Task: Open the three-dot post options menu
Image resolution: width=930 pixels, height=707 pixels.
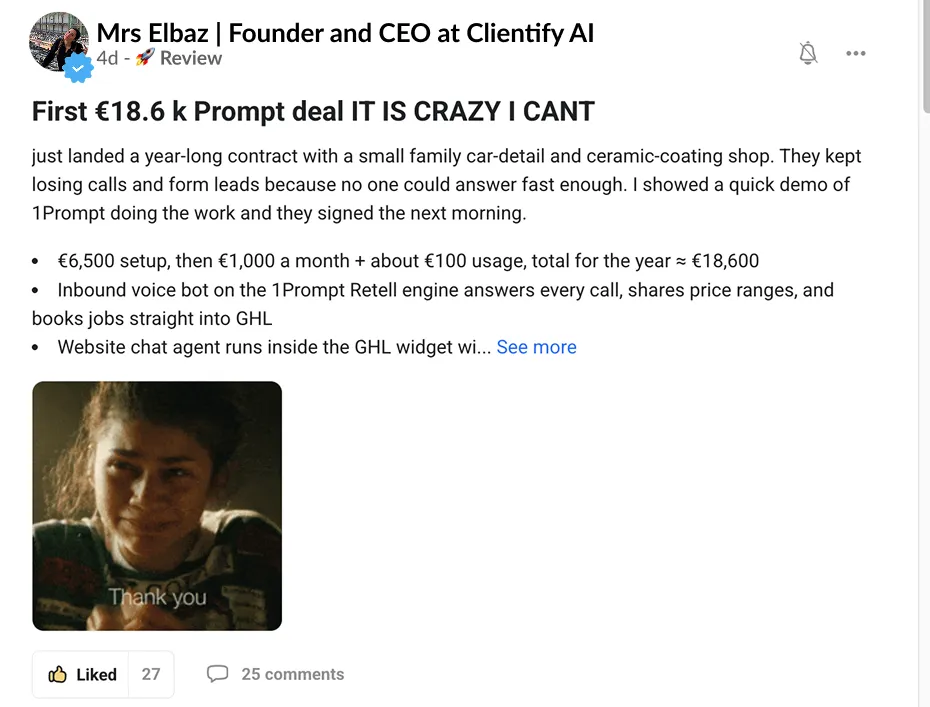Action: pos(855,53)
